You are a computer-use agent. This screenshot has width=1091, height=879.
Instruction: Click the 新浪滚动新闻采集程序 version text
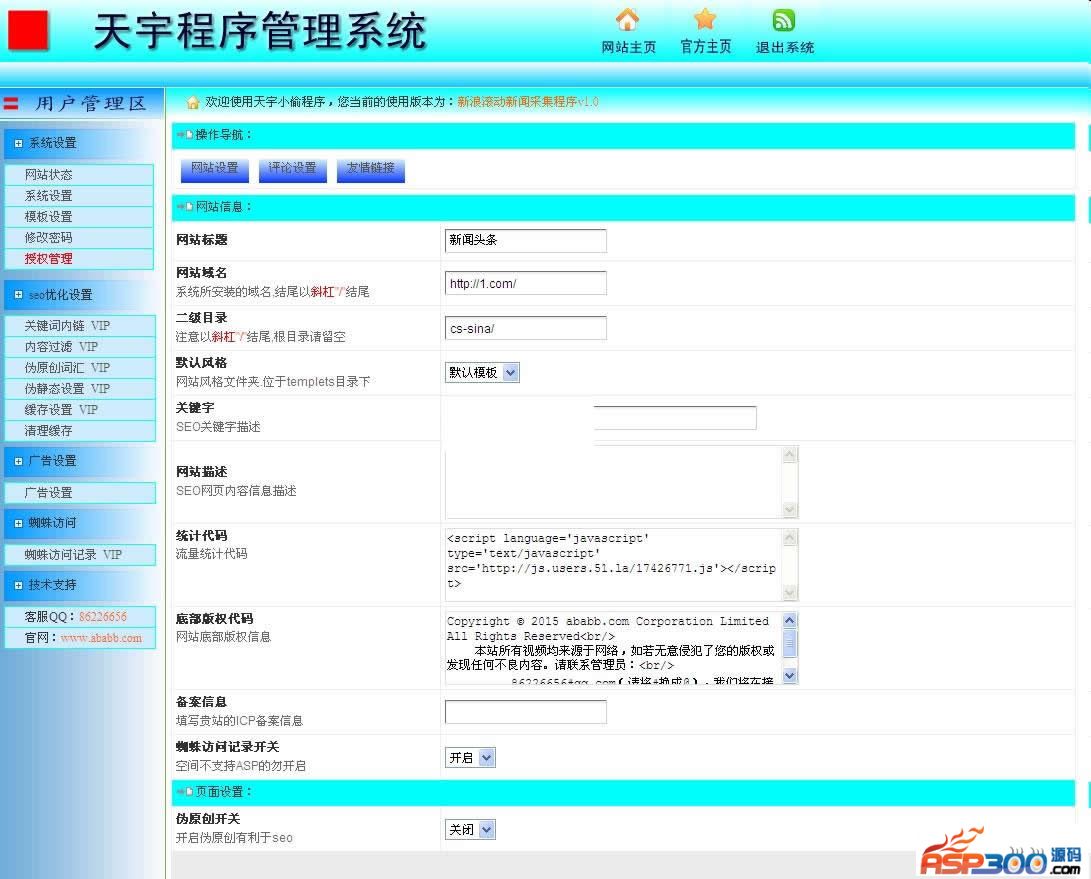527,102
